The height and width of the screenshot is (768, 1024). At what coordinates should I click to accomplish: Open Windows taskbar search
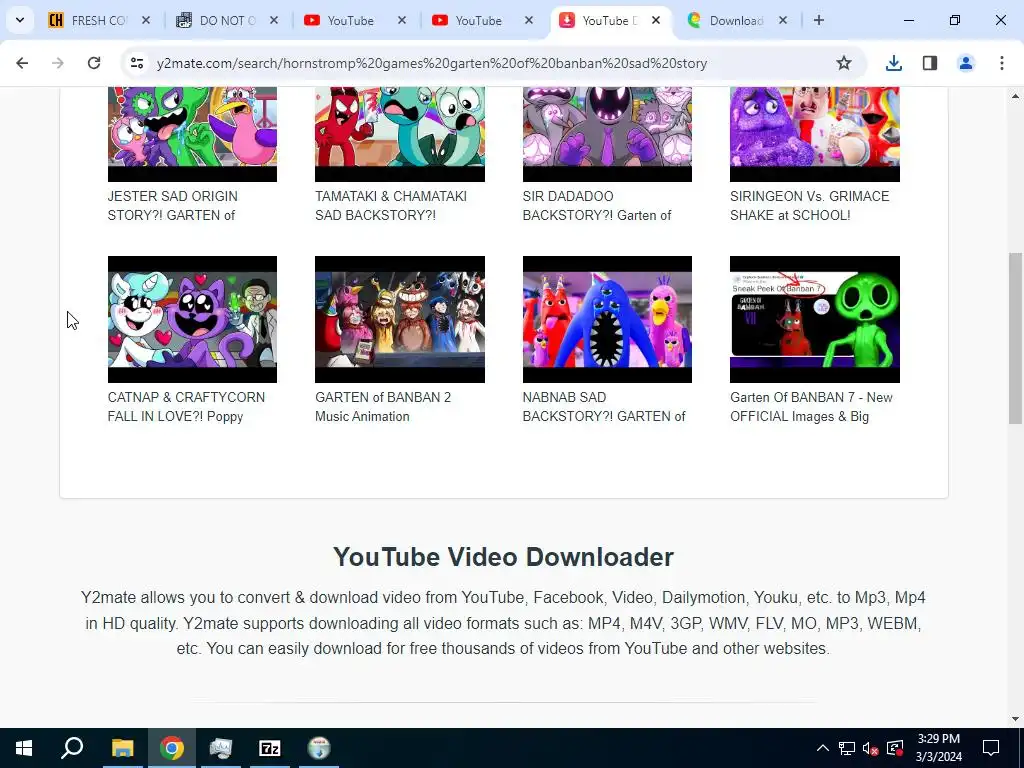pos(72,748)
